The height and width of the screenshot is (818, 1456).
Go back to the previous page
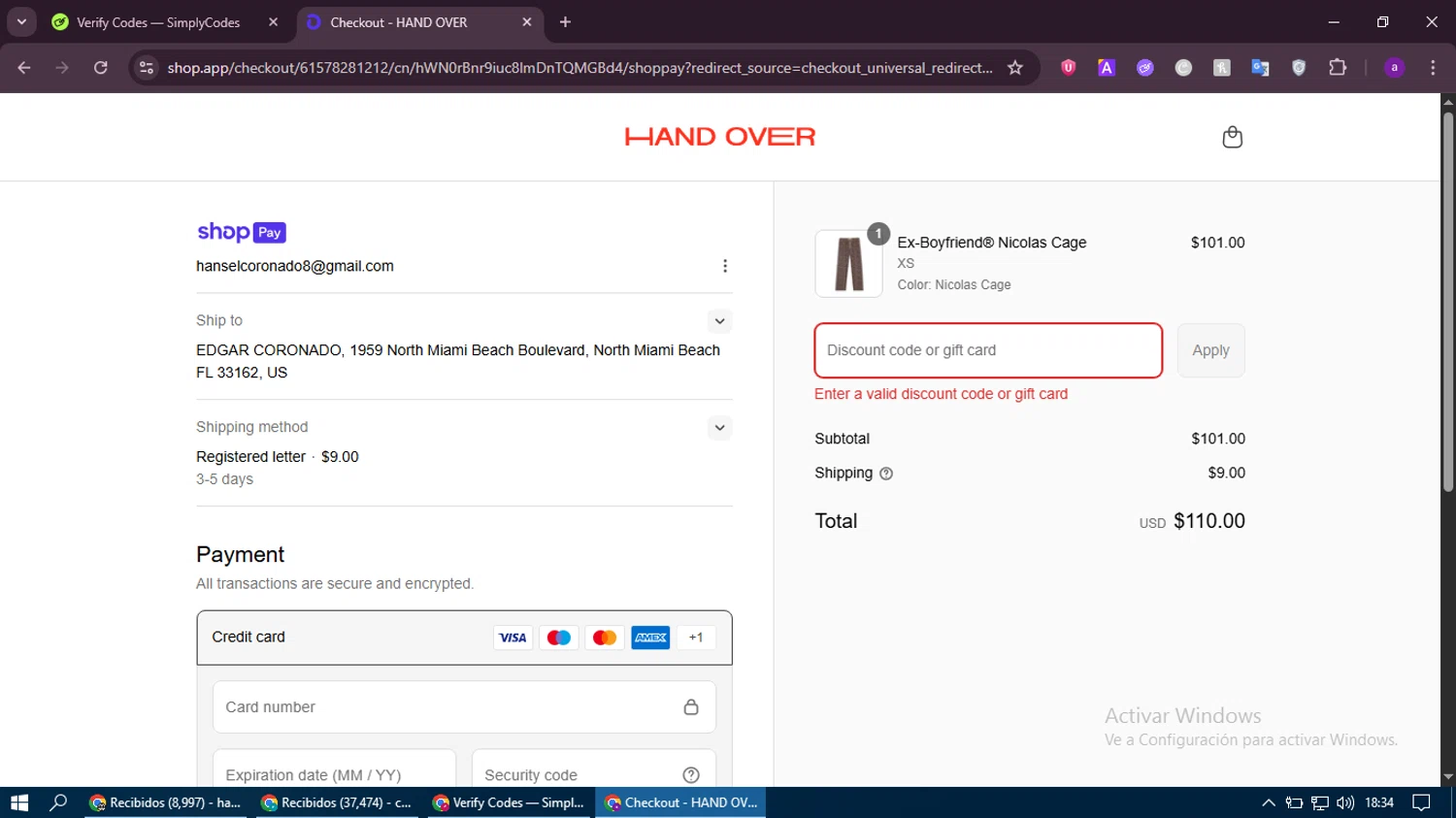click(24, 68)
